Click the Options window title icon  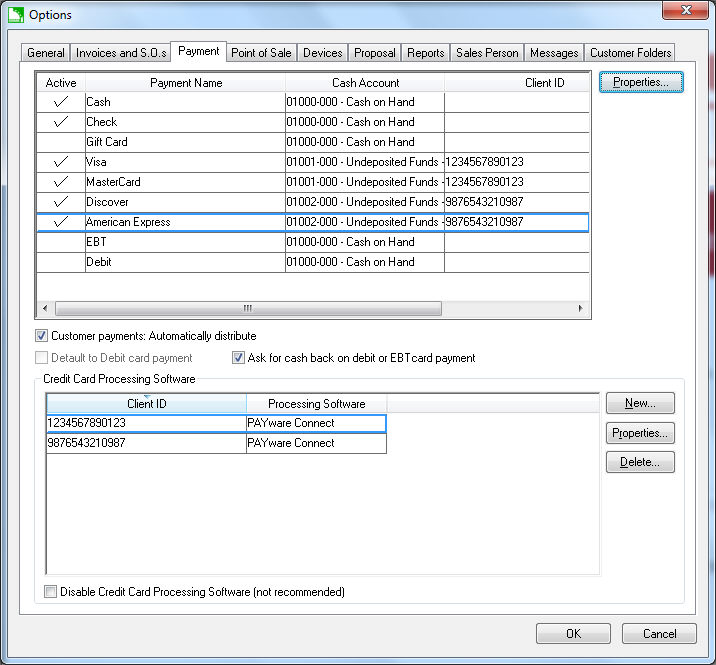(14, 14)
